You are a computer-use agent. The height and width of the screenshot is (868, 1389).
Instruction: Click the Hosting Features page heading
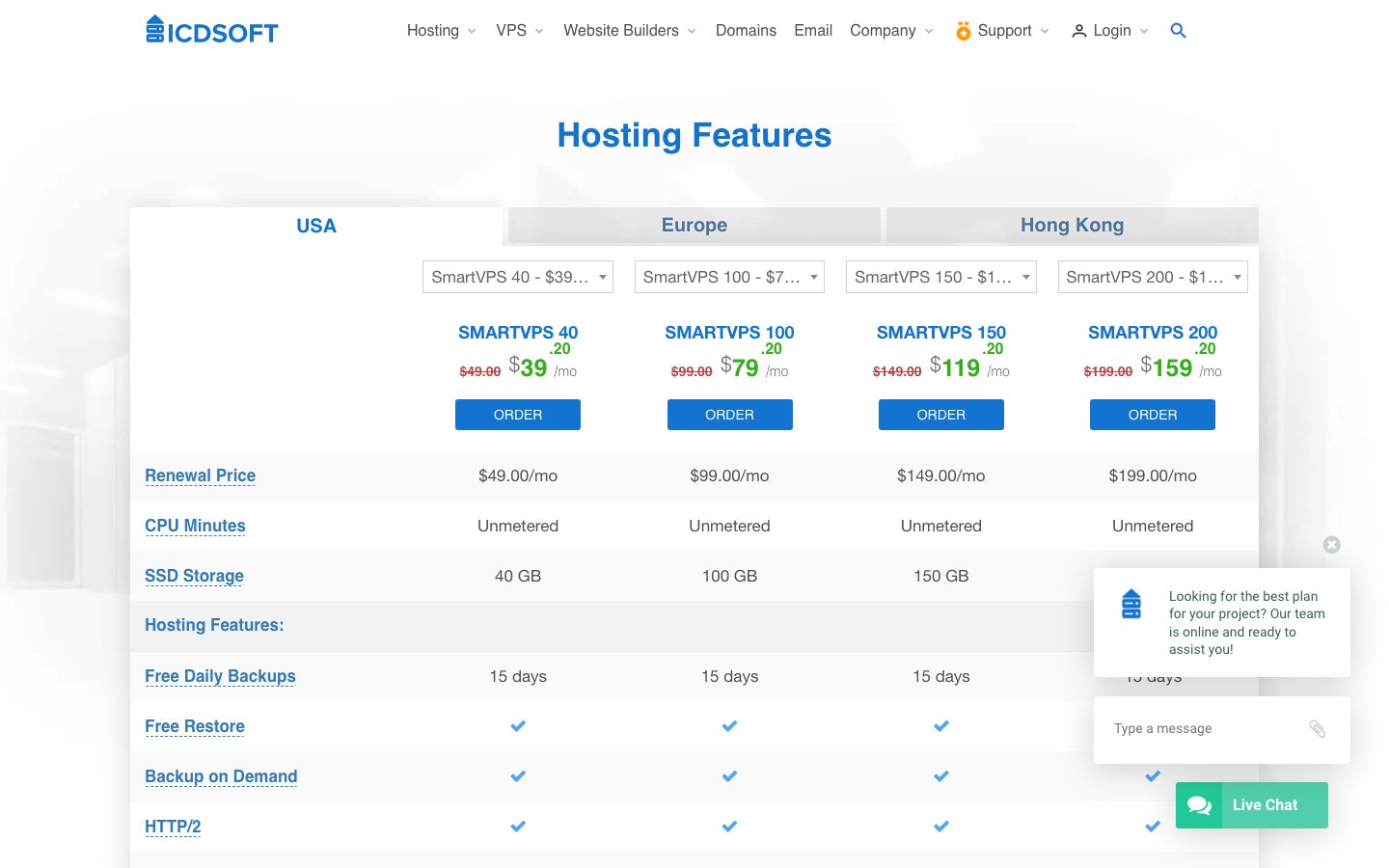tap(694, 135)
